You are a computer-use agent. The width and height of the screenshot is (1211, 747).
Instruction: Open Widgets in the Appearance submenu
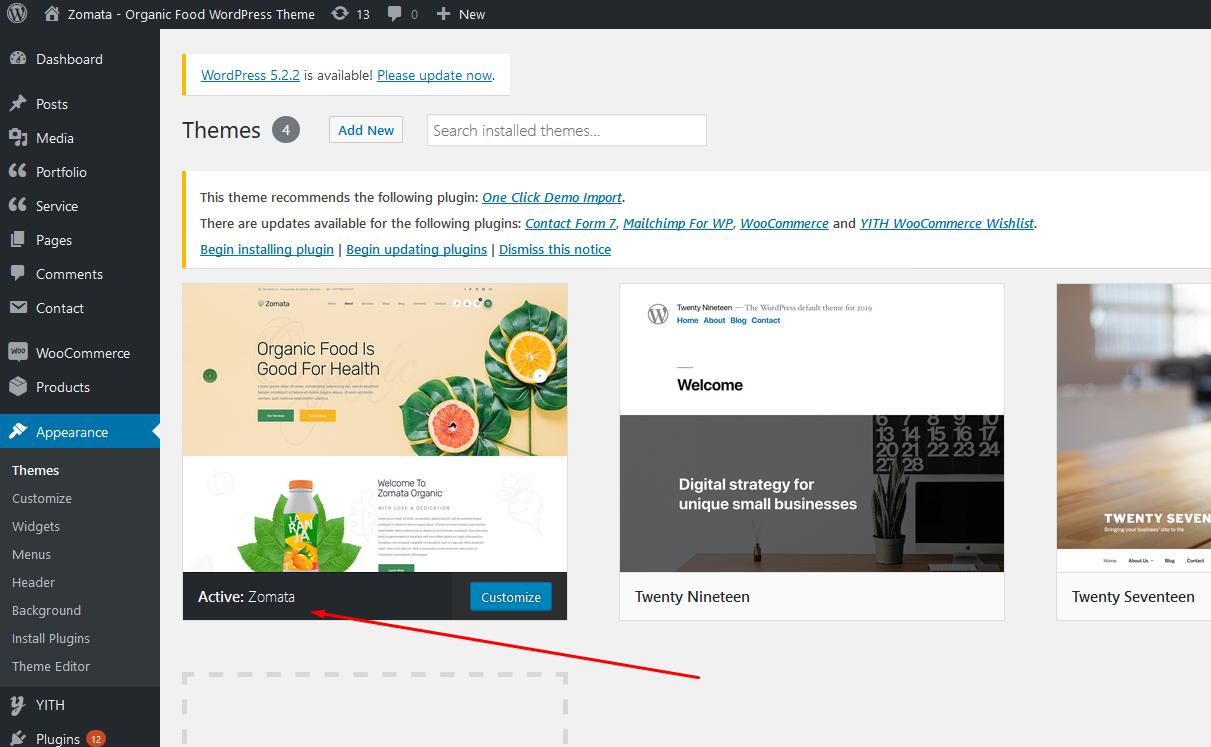pyautogui.click(x=36, y=526)
